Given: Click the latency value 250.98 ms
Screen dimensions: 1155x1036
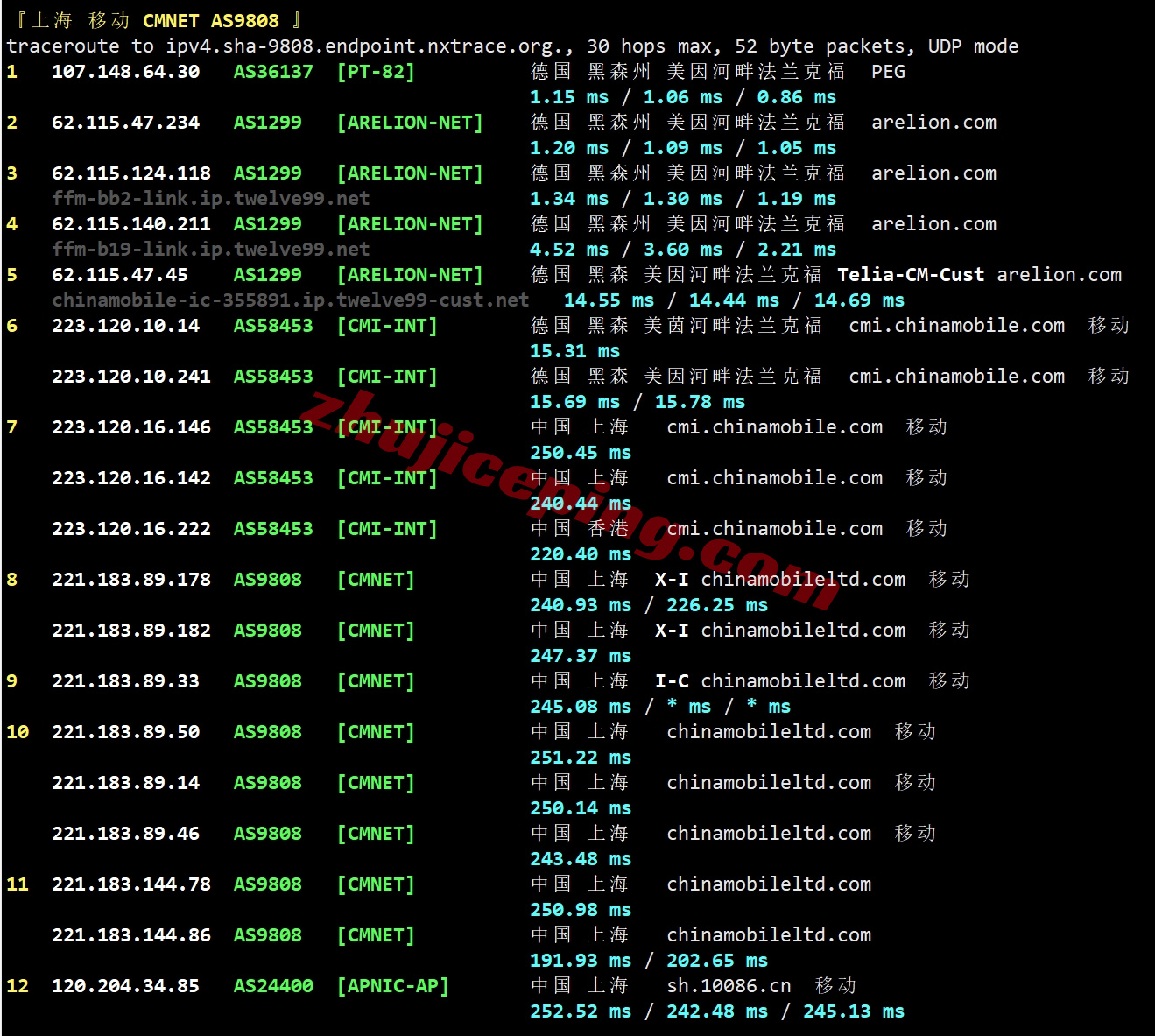Looking at the screenshot, I should click(x=581, y=910).
